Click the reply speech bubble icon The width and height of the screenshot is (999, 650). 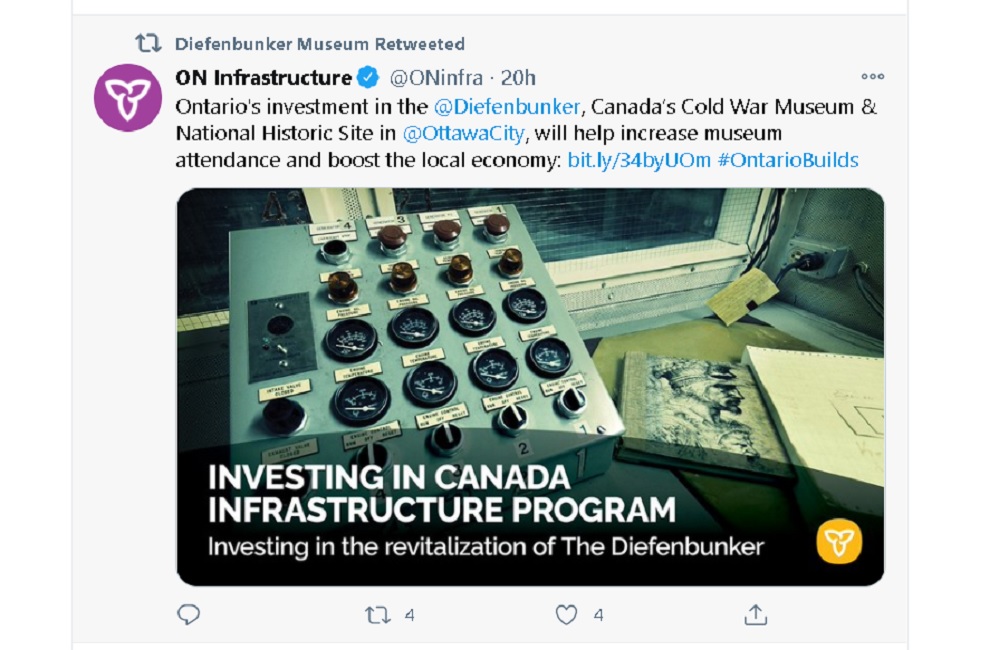(188, 614)
